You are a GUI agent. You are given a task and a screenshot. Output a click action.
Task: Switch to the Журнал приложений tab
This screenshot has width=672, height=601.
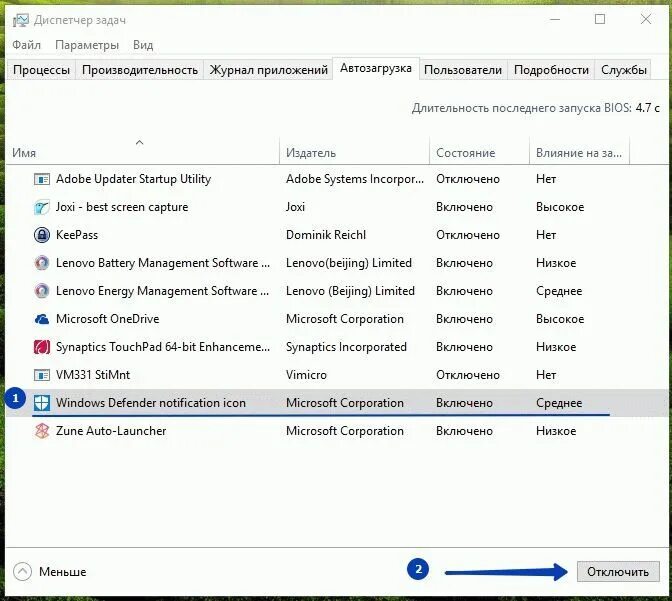(x=268, y=70)
